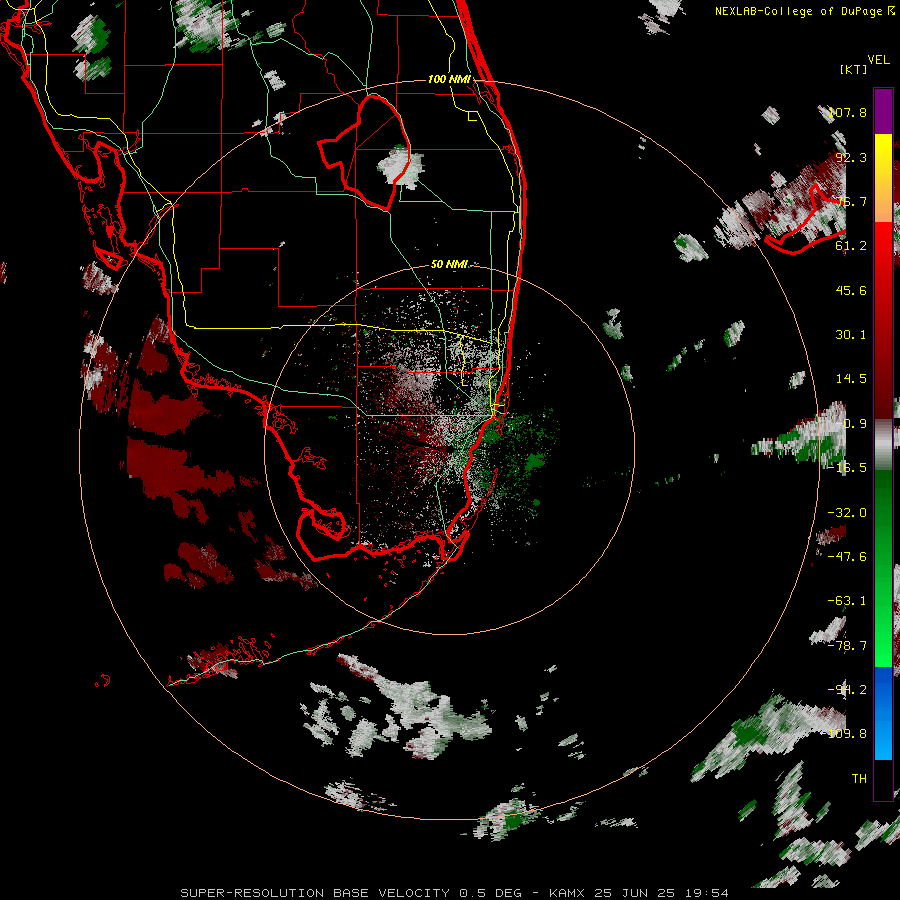The width and height of the screenshot is (900, 900).
Task: Pick the purple segment of the velocity colorbar
Action: click(x=883, y=111)
